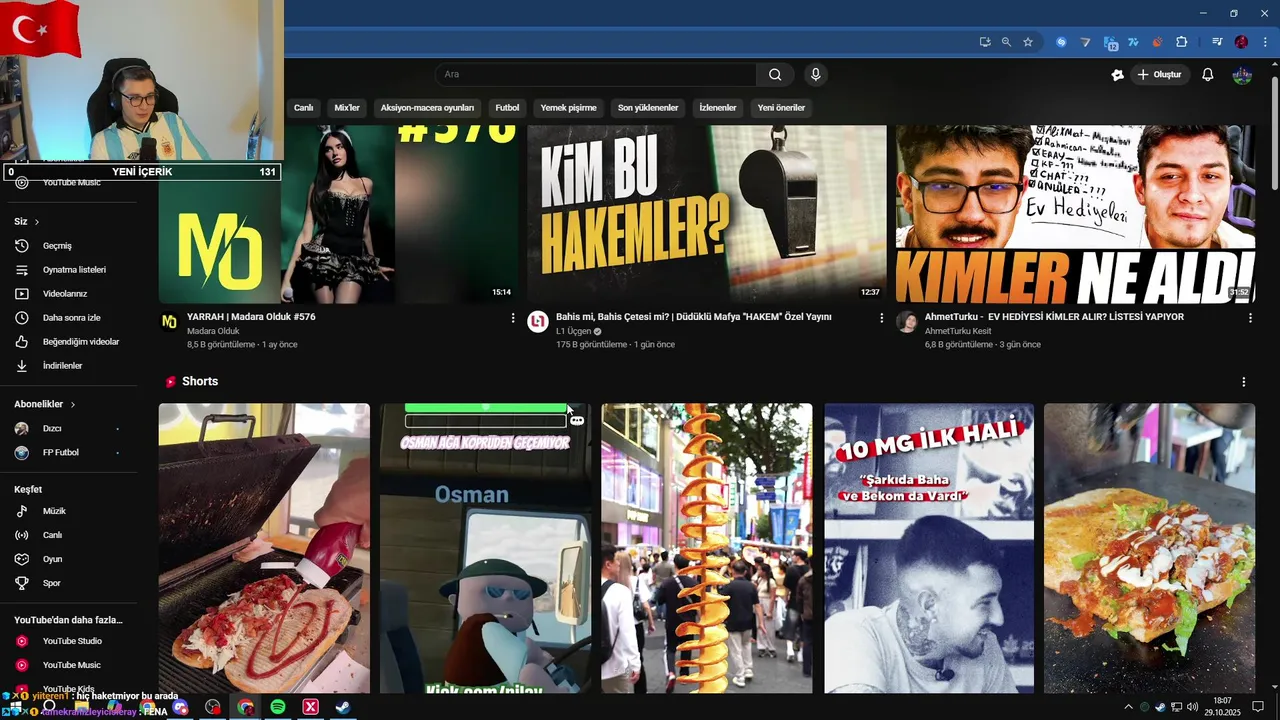Image resolution: width=1280 pixels, height=720 pixels.
Task: Open YouTube Music under YouTube'dan daha fazla
Action: click(69, 665)
